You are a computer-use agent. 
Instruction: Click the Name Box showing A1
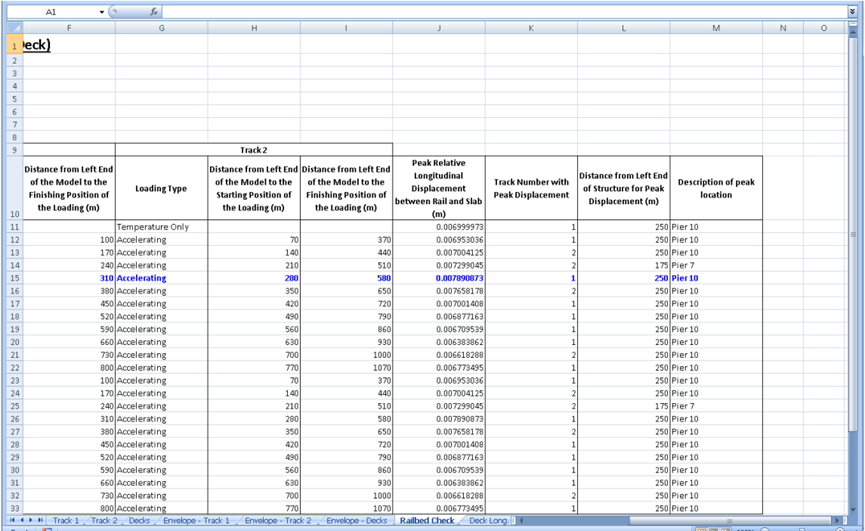click(50, 12)
